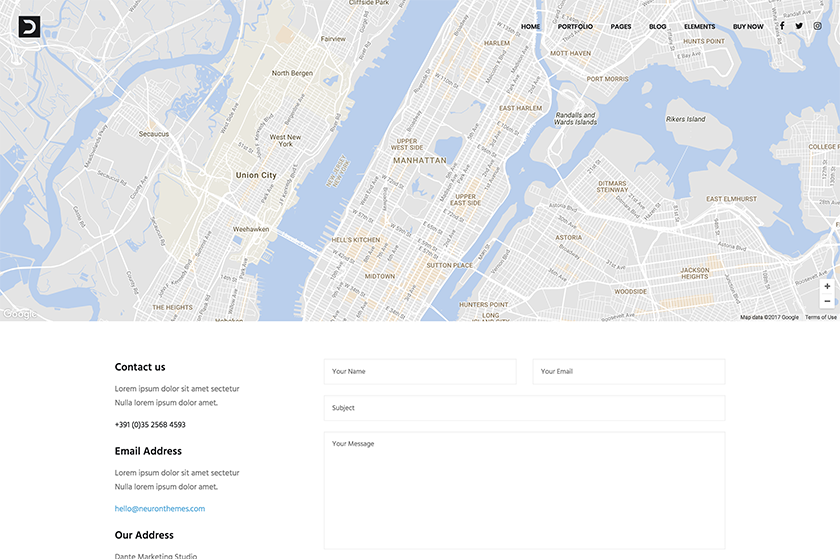Select the West New York map label
This screenshot has height=559, width=840.
pos(285,140)
